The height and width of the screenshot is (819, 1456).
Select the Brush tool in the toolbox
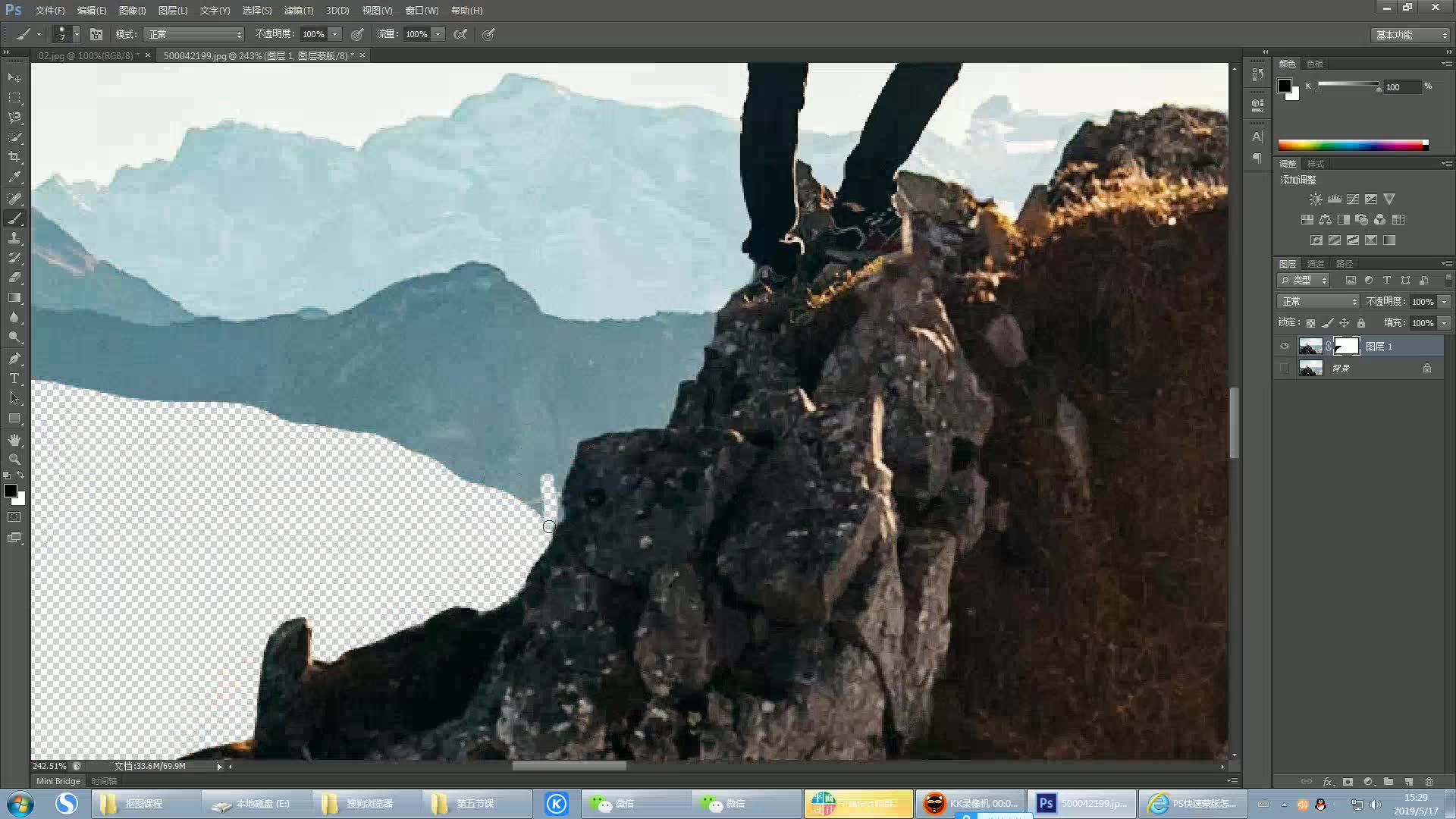click(x=14, y=219)
